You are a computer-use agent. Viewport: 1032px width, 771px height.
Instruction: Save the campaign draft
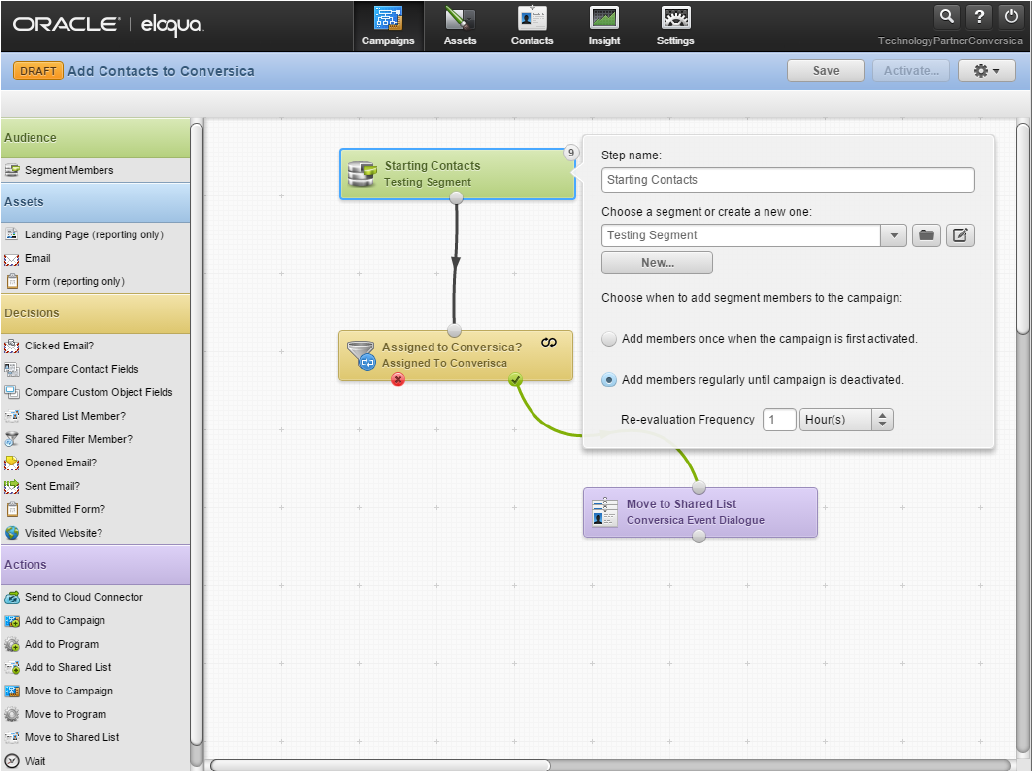pyautogui.click(x=825, y=70)
